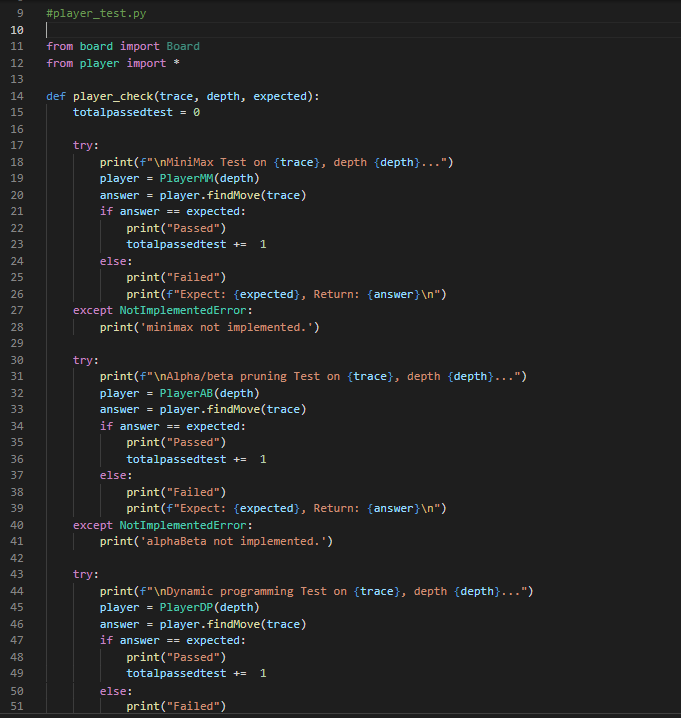Click print("Failed") on line 25
This screenshot has width=681, height=718.
[176, 277]
